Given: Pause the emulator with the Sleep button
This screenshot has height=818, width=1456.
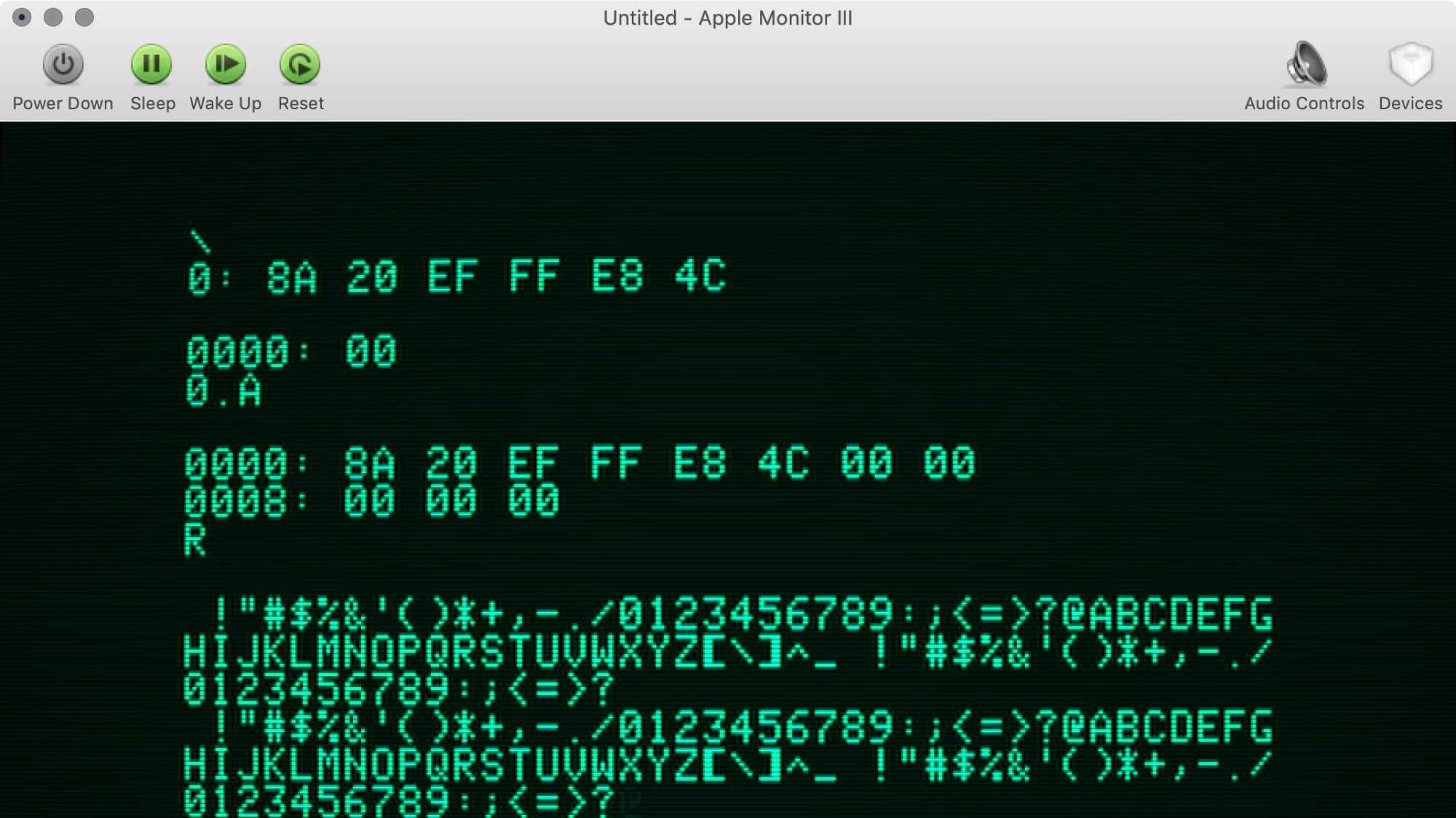Looking at the screenshot, I should tap(151, 65).
